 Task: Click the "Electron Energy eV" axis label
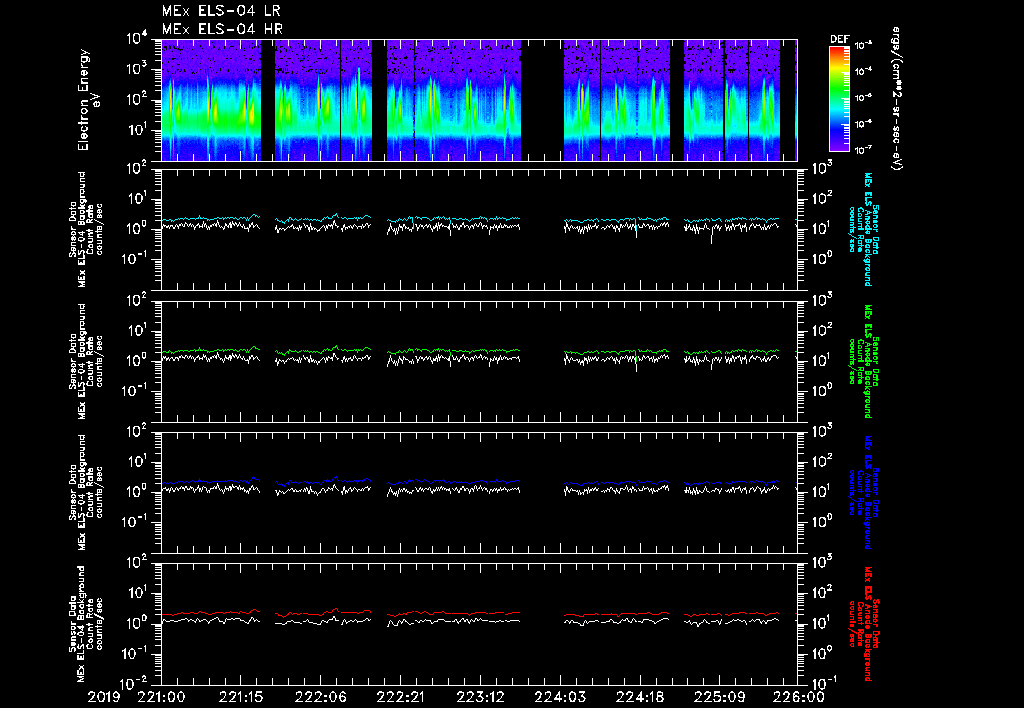88,99
